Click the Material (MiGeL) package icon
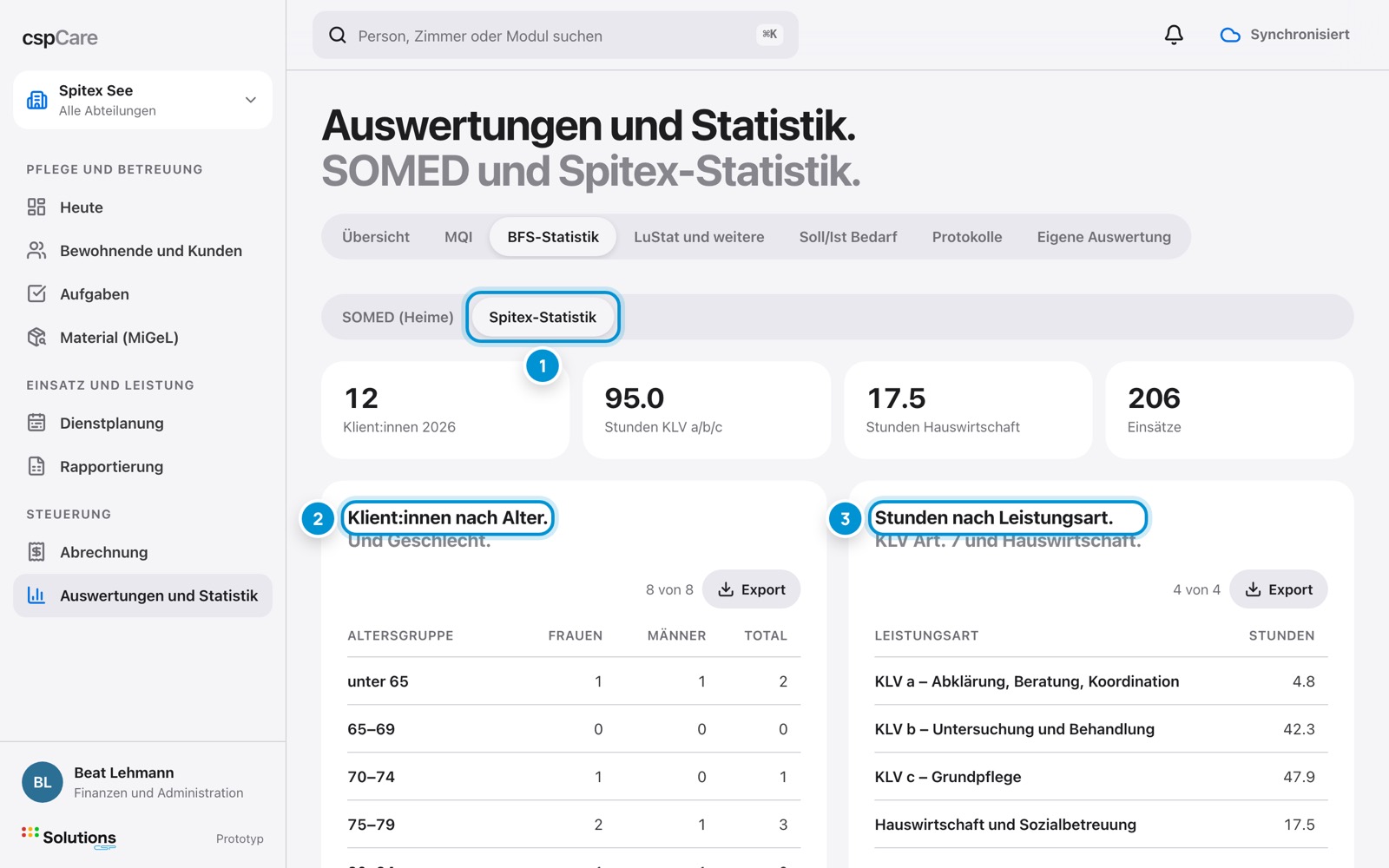Image resolution: width=1389 pixels, height=868 pixels. tap(36, 337)
